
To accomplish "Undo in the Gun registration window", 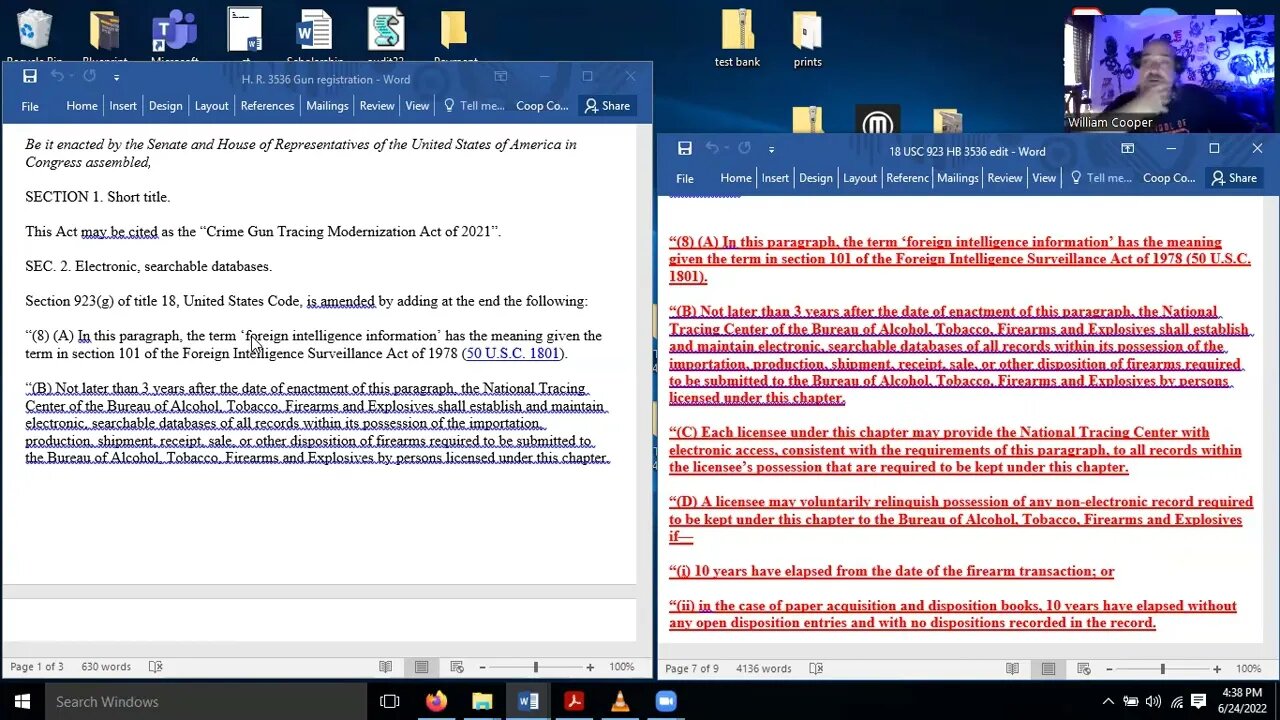I will pos(58,77).
